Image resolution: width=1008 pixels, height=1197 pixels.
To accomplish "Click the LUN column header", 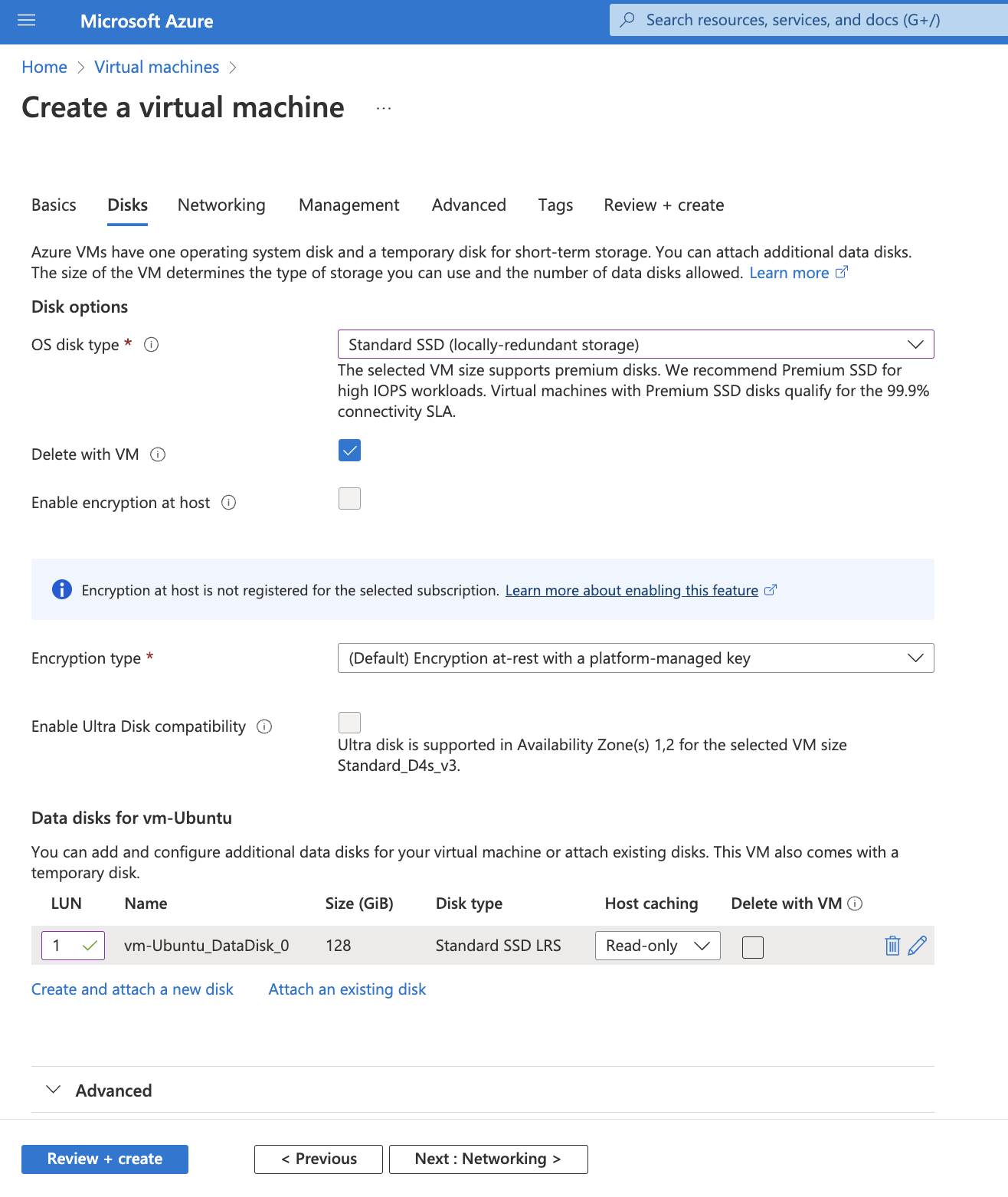I will (67, 903).
